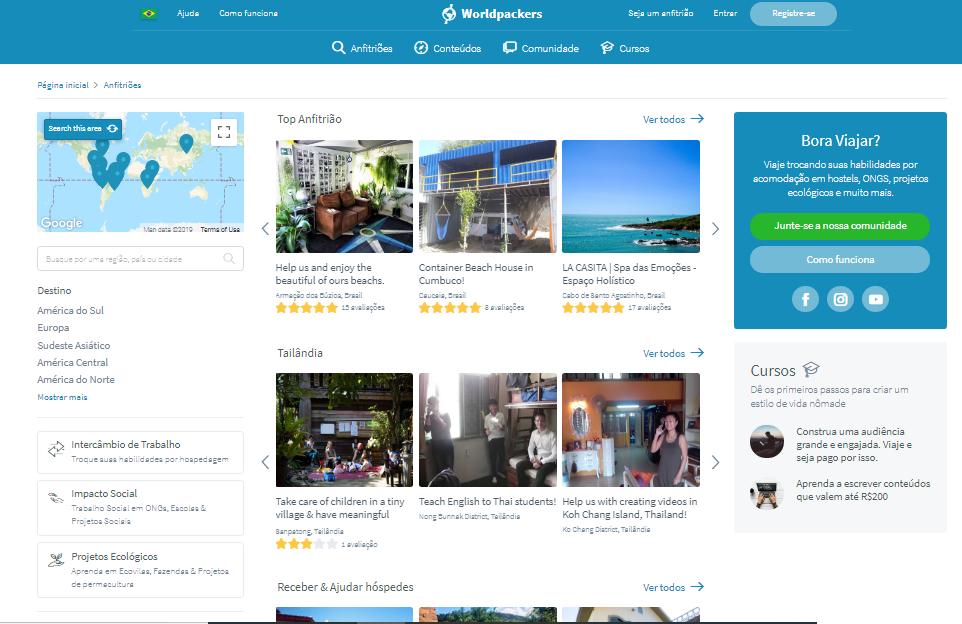
Task: Click the Brazil flag language icon
Action: point(149,14)
